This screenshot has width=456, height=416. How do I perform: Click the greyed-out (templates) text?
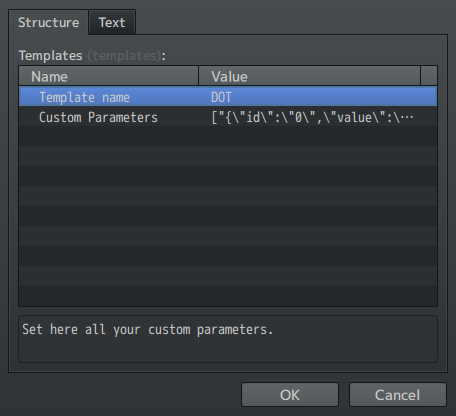(125, 55)
